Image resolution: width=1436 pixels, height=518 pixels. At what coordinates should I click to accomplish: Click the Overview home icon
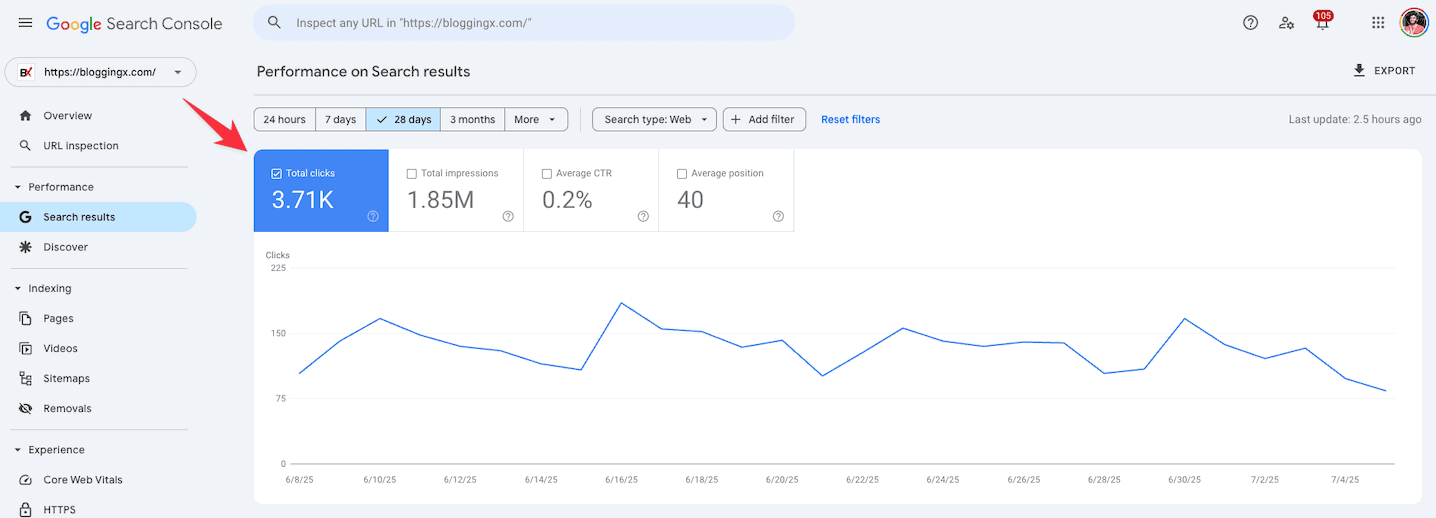point(26,116)
